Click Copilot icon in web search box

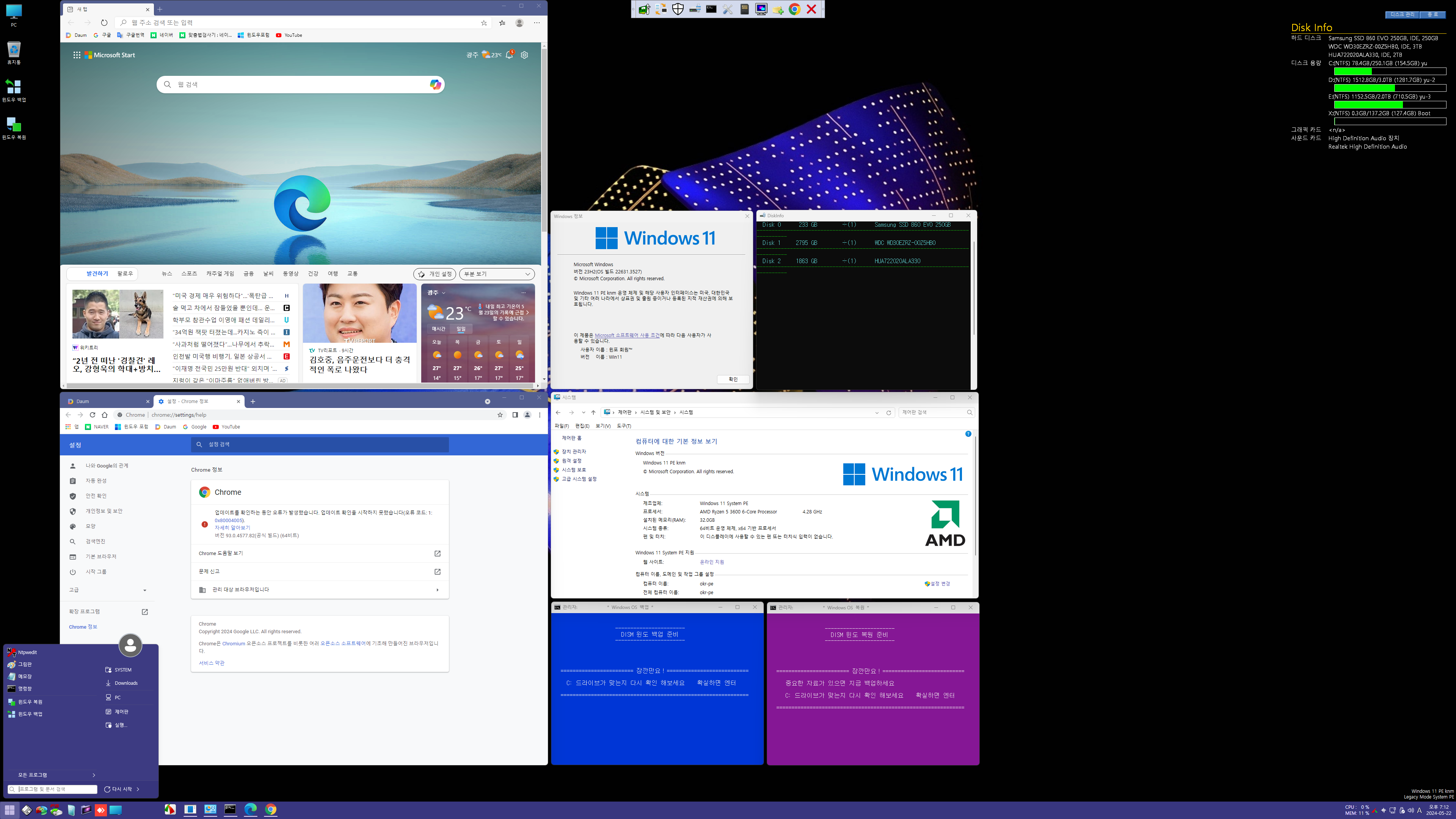click(435, 84)
